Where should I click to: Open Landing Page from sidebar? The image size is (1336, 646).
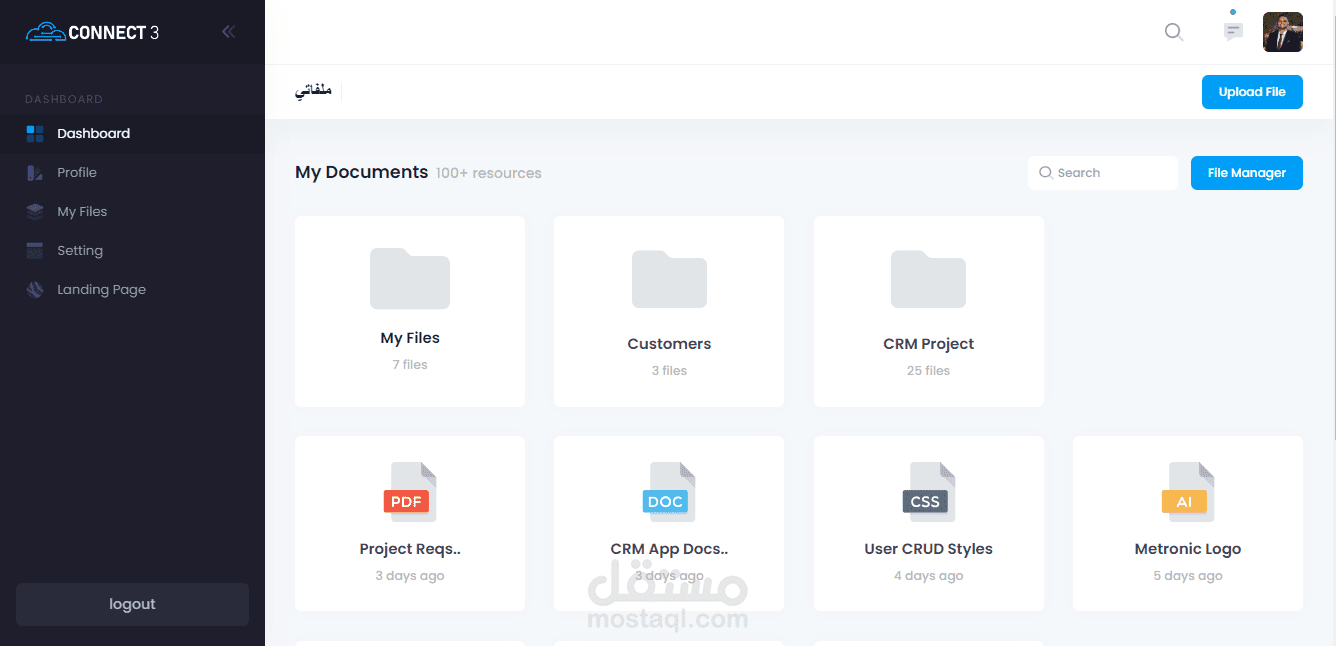(132, 289)
